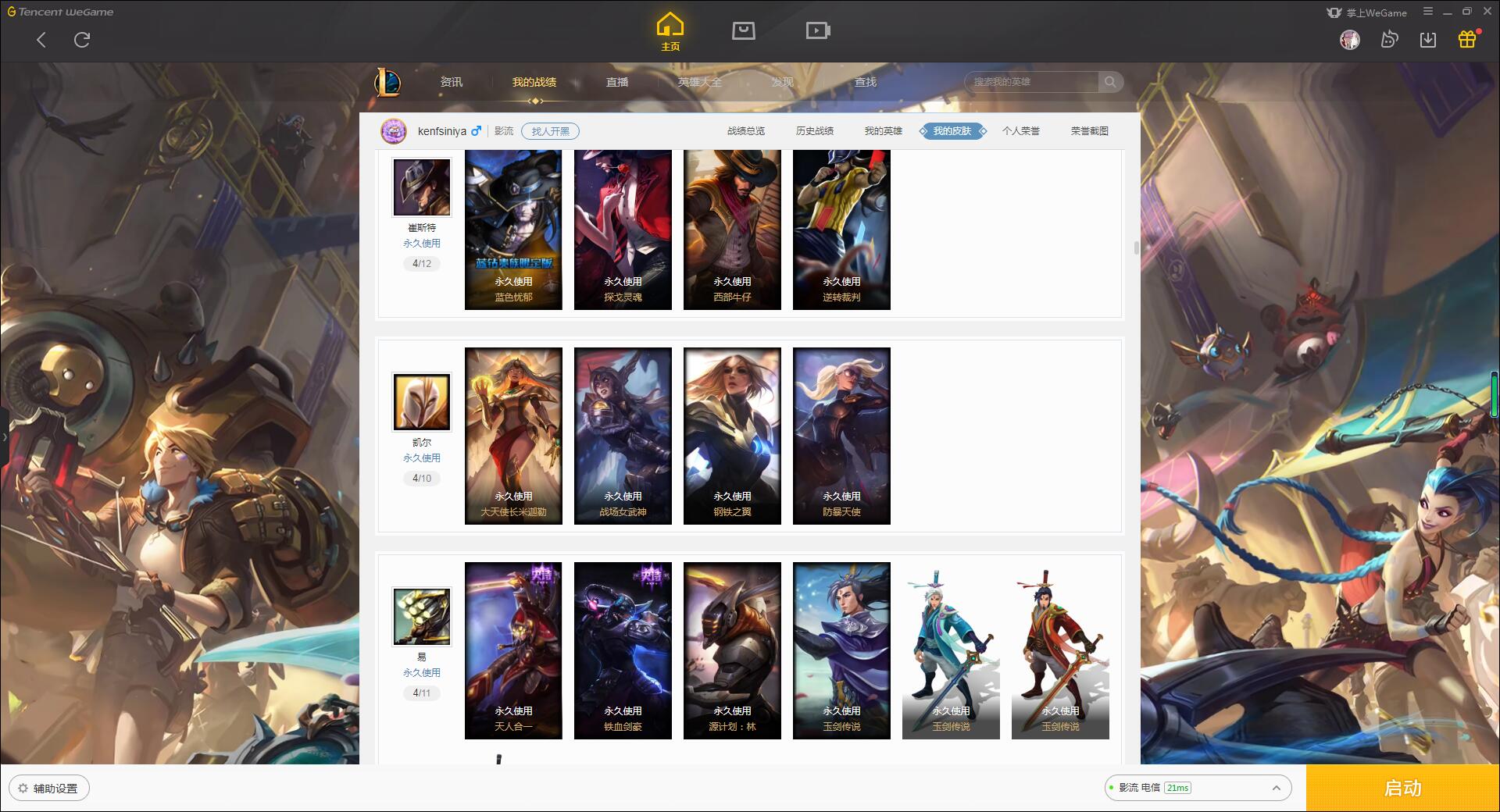Click the 易 champion portrait

point(422,617)
